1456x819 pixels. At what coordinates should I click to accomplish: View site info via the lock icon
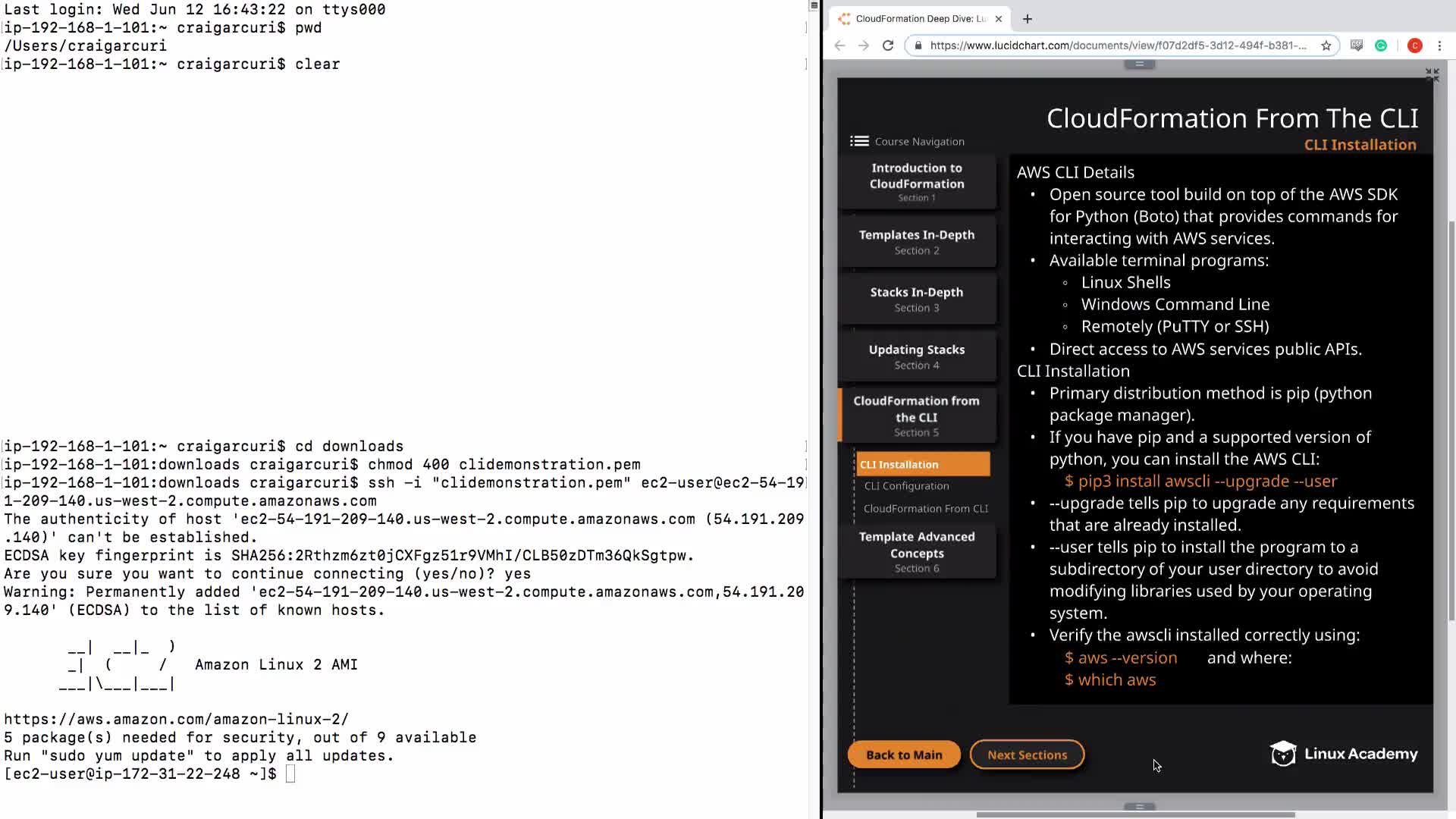click(x=918, y=45)
